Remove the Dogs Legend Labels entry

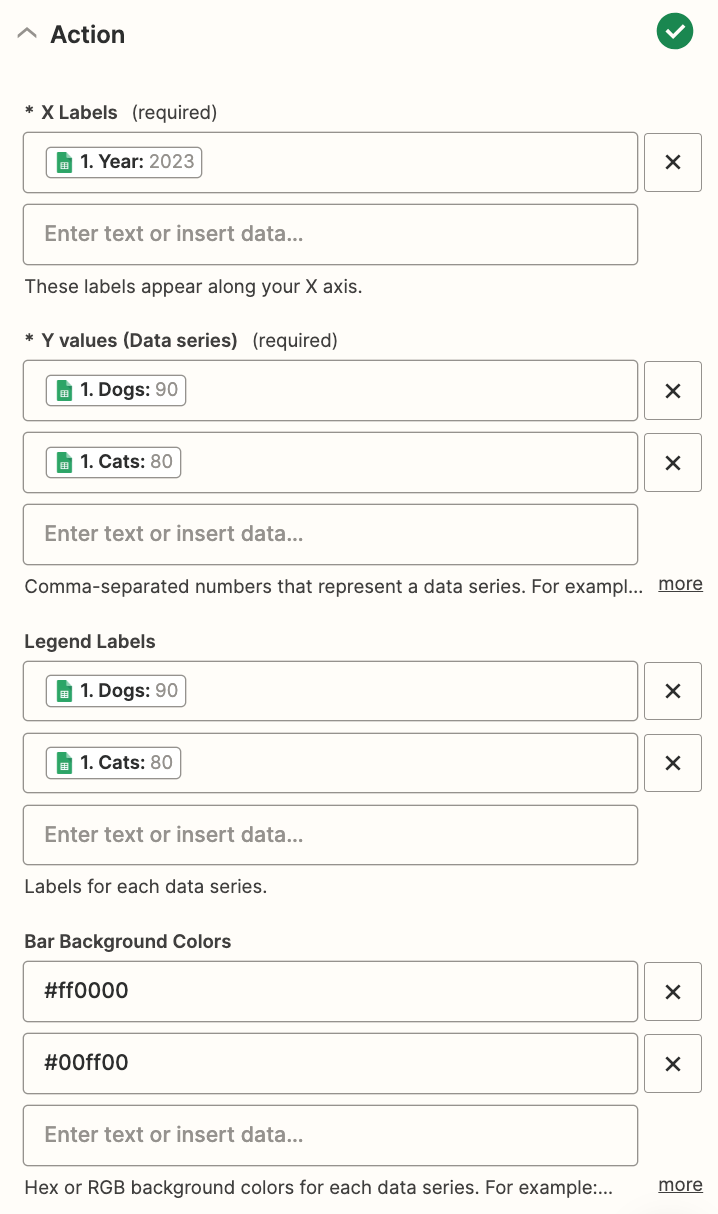[x=673, y=691]
